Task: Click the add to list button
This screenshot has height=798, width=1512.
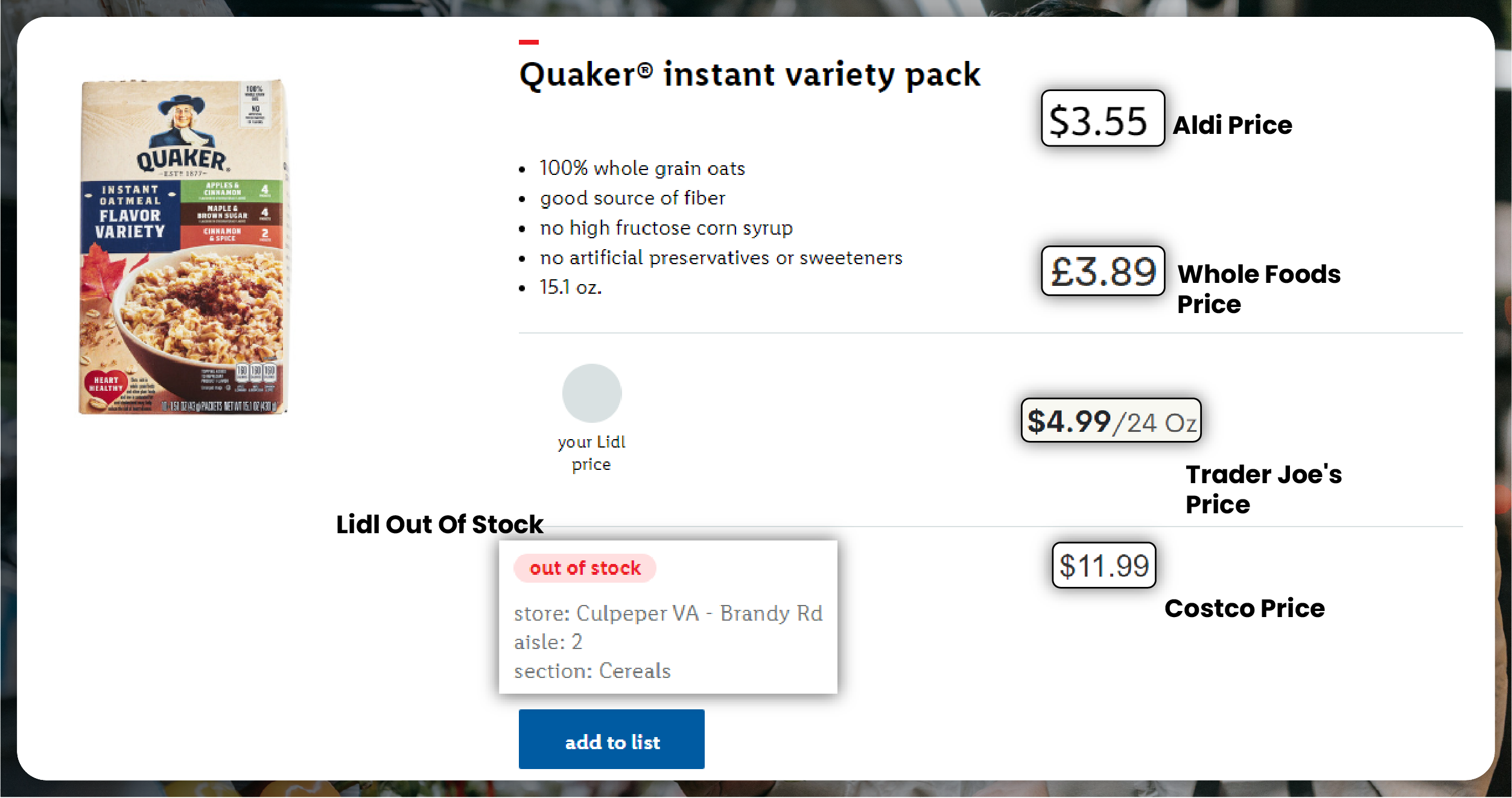Action: (x=611, y=739)
